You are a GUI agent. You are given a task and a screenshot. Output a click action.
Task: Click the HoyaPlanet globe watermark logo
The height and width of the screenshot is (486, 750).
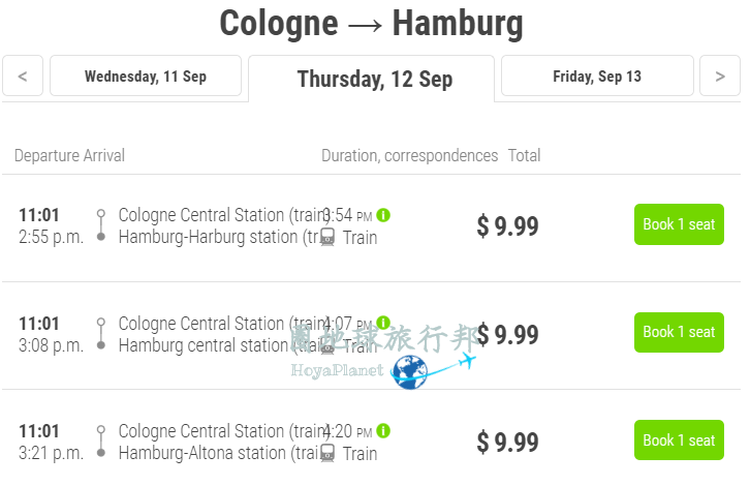click(x=409, y=372)
